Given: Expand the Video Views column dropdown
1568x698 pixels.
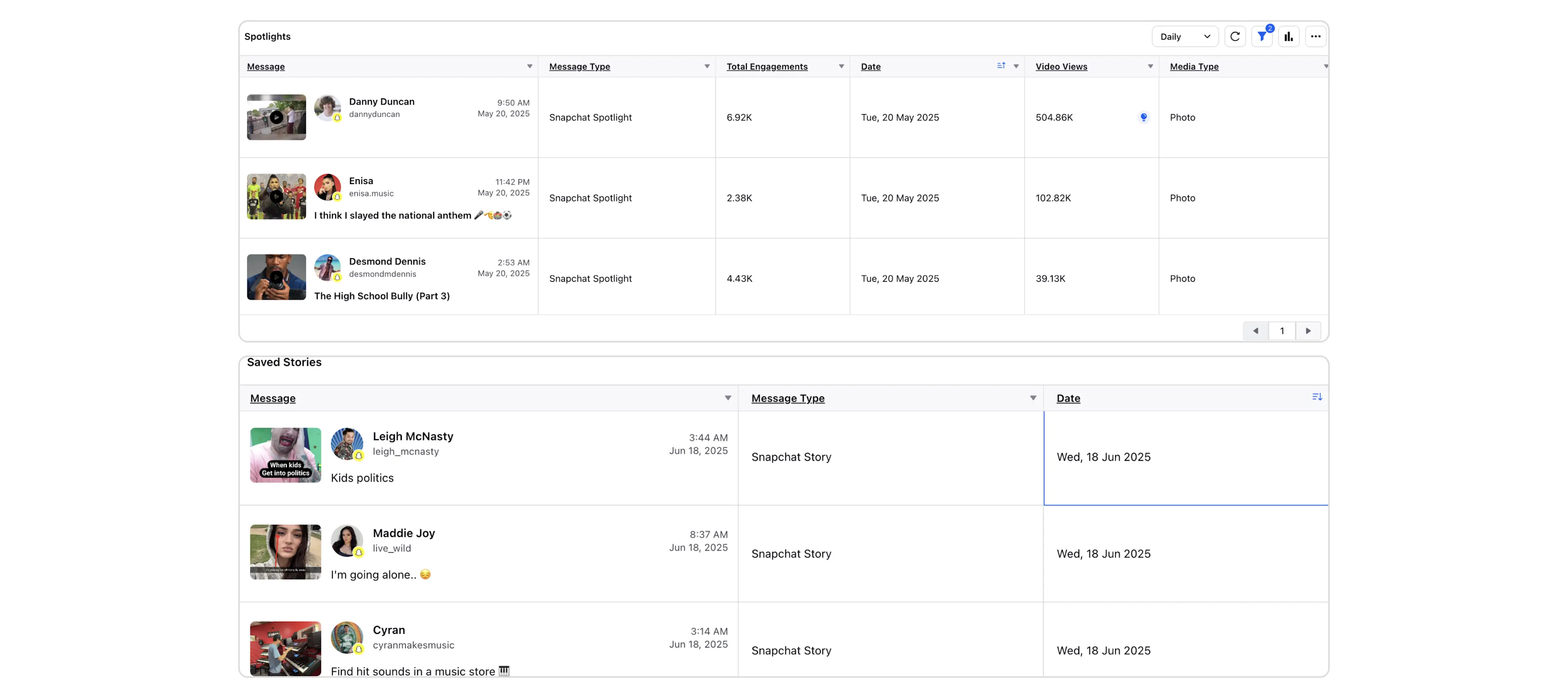Looking at the screenshot, I should click(x=1150, y=67).
